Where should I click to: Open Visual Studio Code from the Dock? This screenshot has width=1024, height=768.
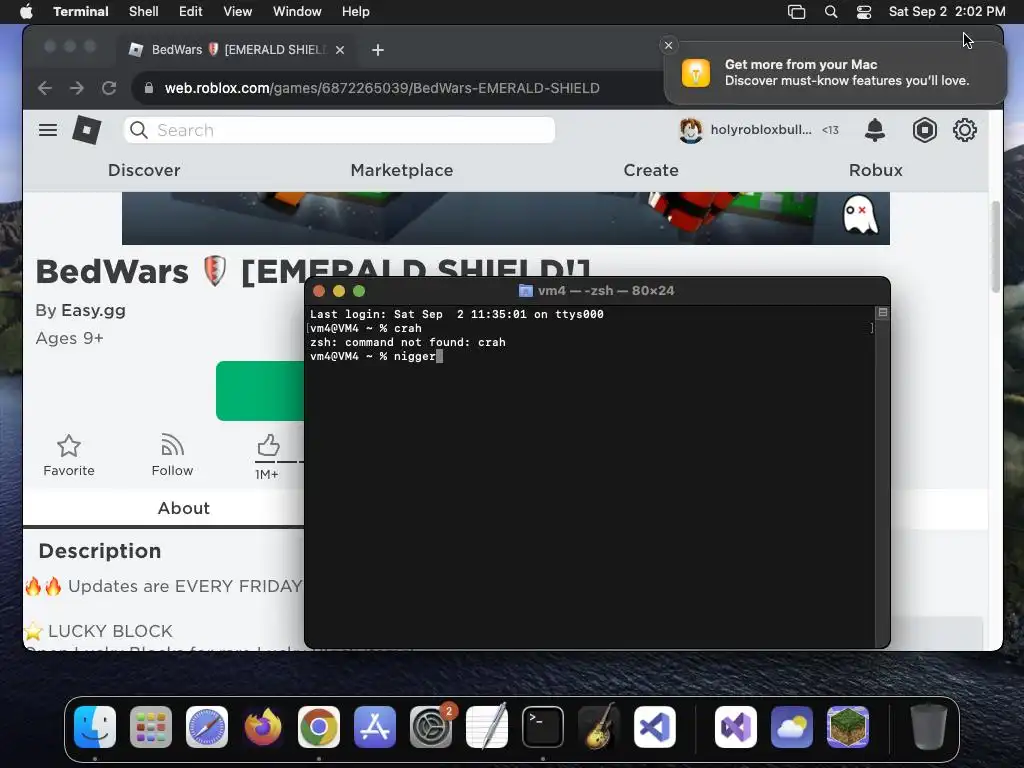(x=654, y=727)
